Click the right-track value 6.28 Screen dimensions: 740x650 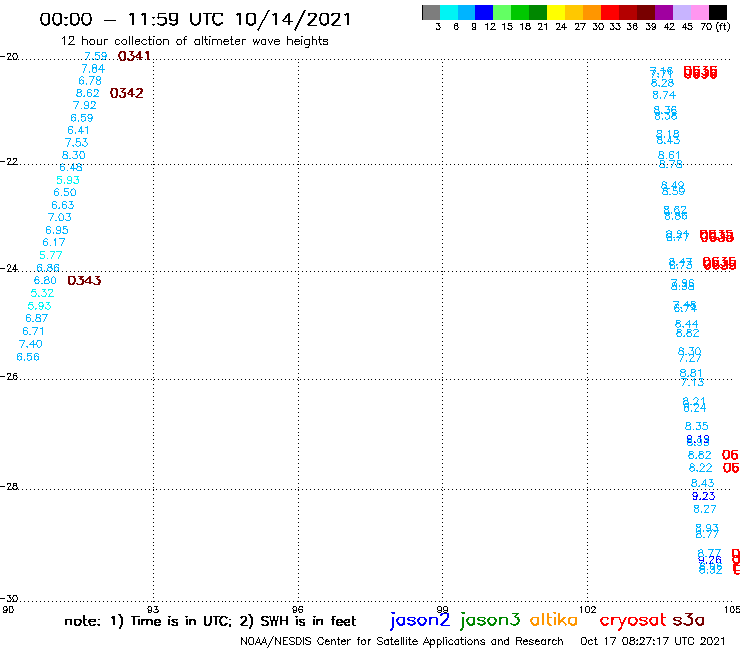[x=663, y=84]
